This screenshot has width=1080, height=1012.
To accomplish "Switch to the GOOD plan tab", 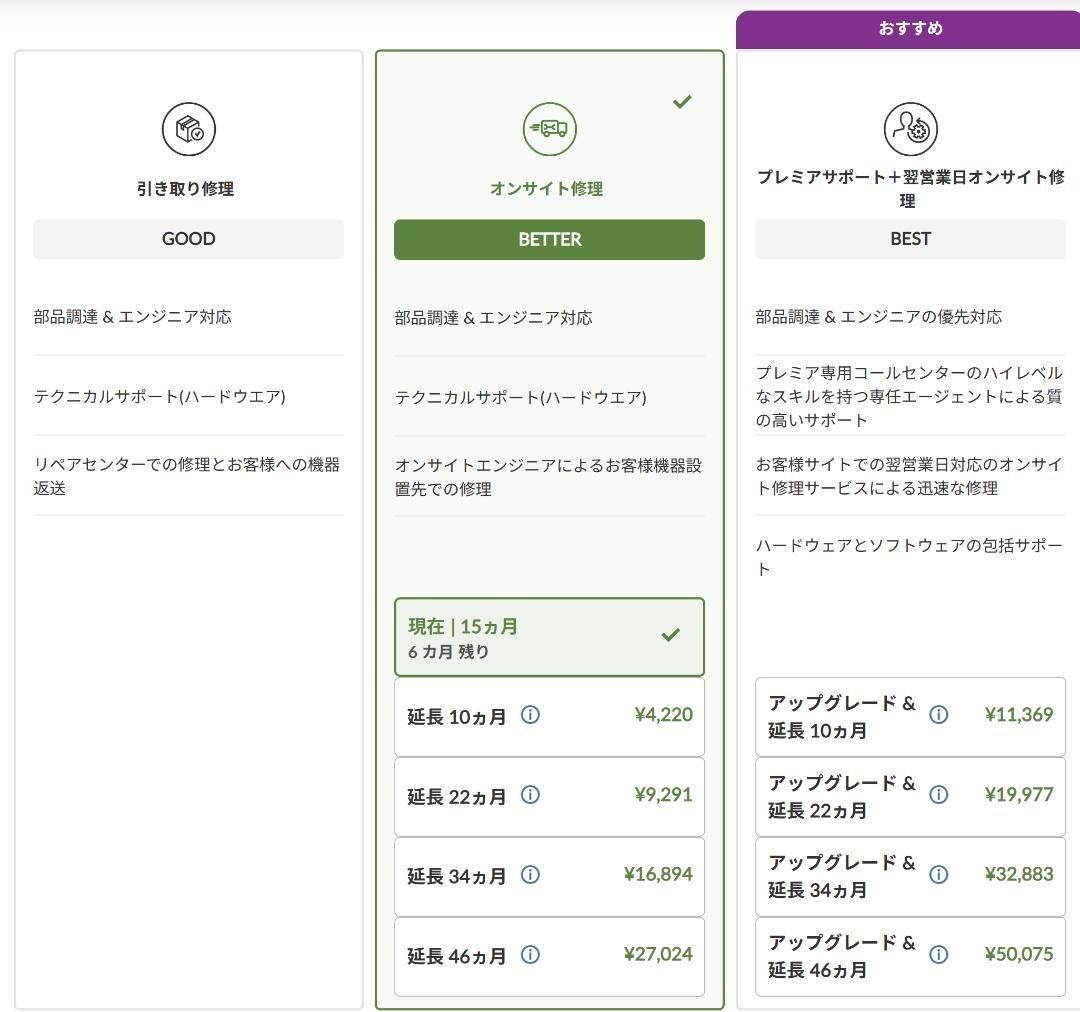I will coord(188,239).
